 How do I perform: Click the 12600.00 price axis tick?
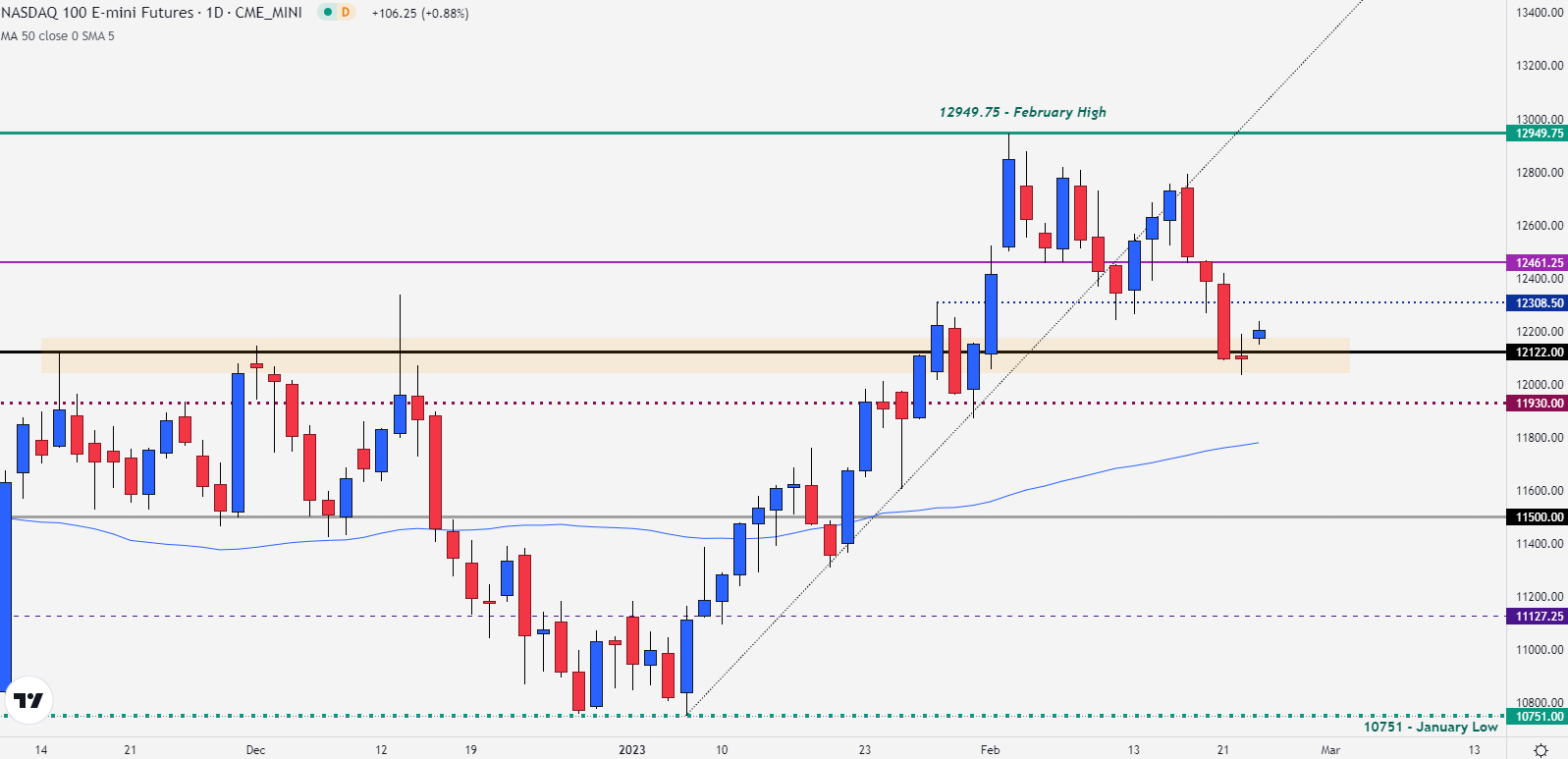pos(1540,226)
